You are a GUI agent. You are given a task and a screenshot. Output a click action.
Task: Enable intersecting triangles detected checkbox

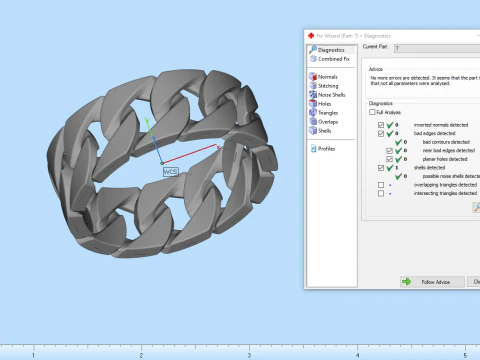[381, 193]
